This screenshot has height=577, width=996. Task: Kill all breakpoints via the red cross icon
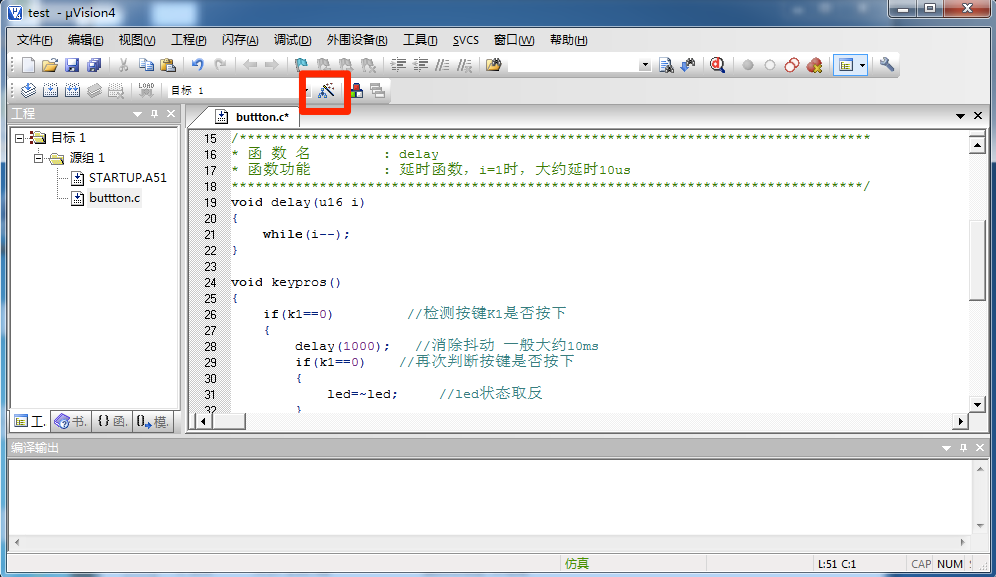coord(814,65)
